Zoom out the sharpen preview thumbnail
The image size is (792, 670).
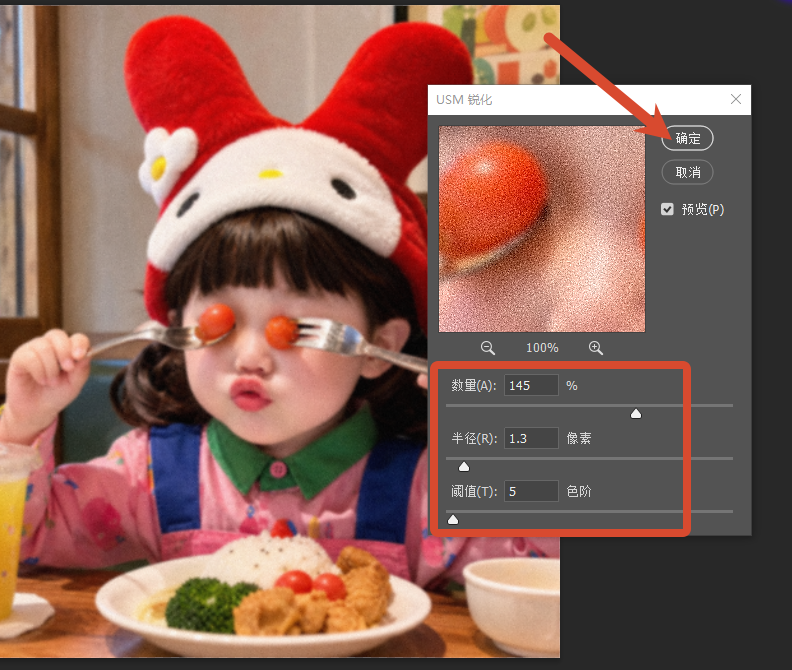click(x=487, y=348)
